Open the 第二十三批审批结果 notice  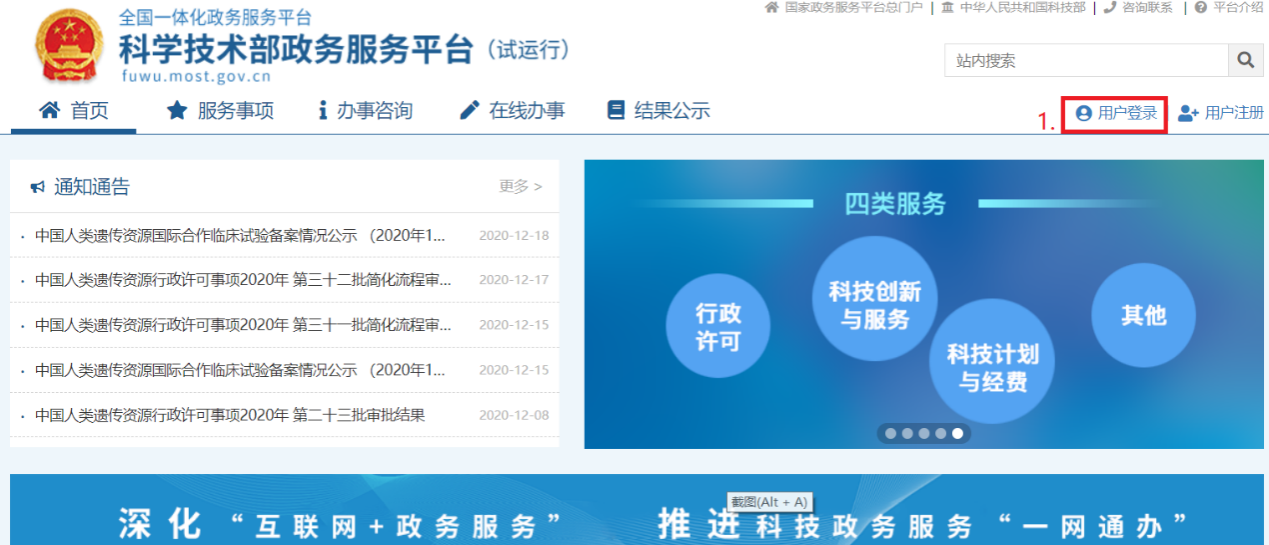pyautogui.click(x=230, y=415)
